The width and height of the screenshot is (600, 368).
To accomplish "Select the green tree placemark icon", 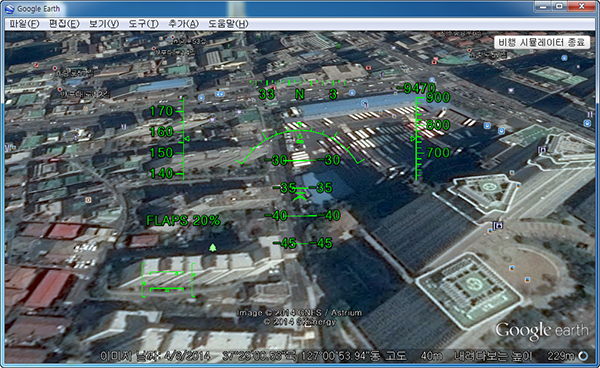I will coord(213,248).
